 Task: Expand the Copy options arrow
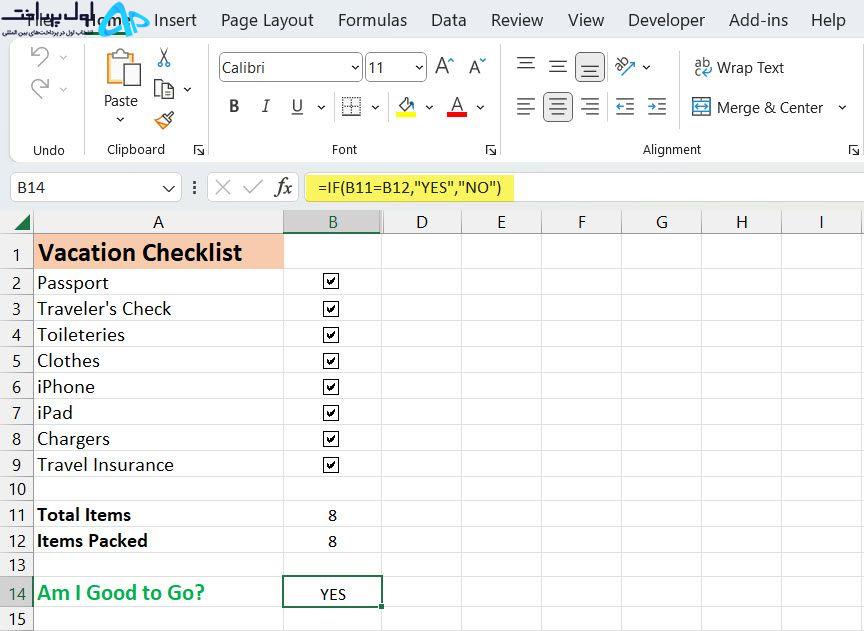[187, 89]
